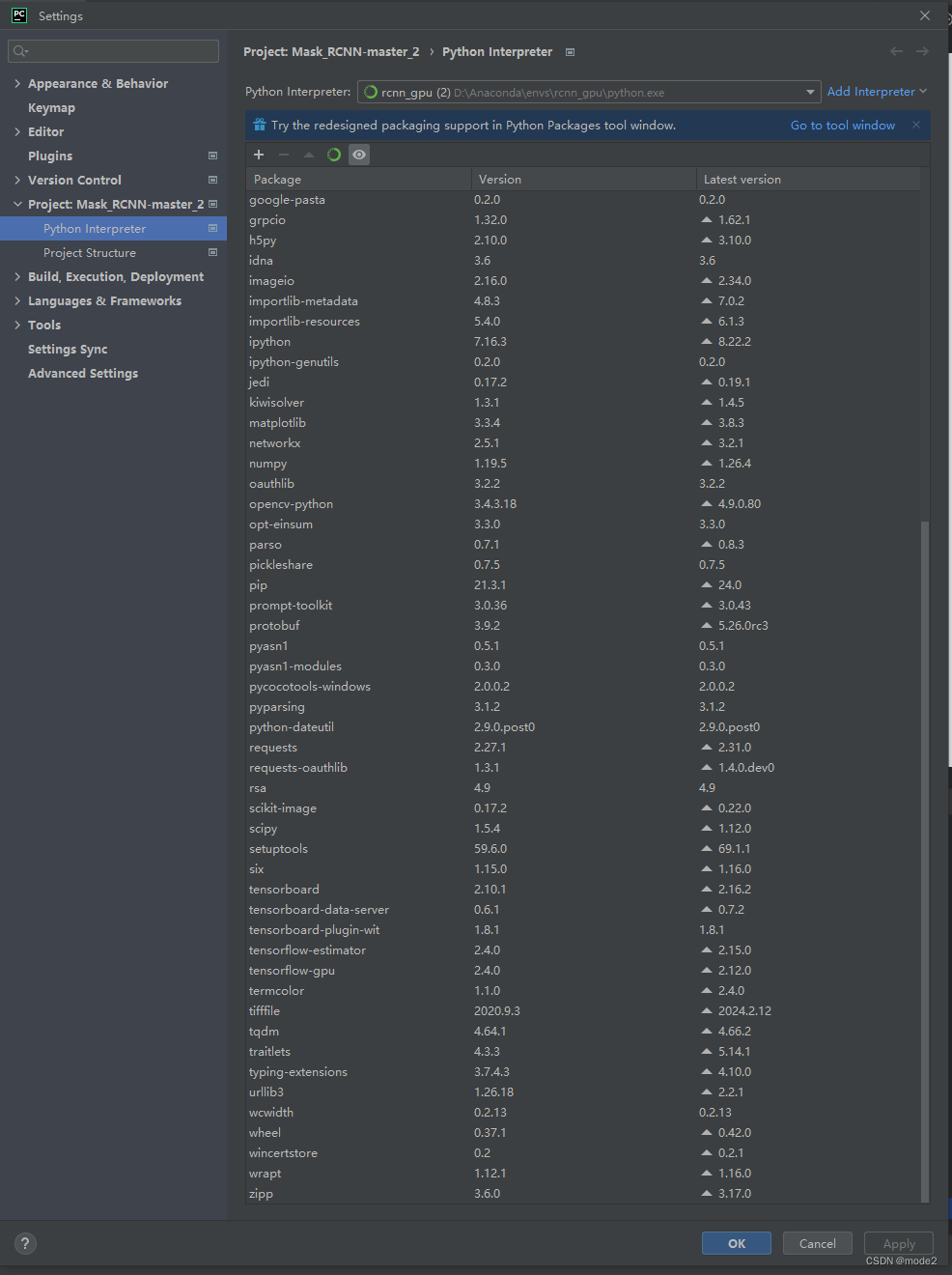Open Plugins settings

click(x=50, y=156)
